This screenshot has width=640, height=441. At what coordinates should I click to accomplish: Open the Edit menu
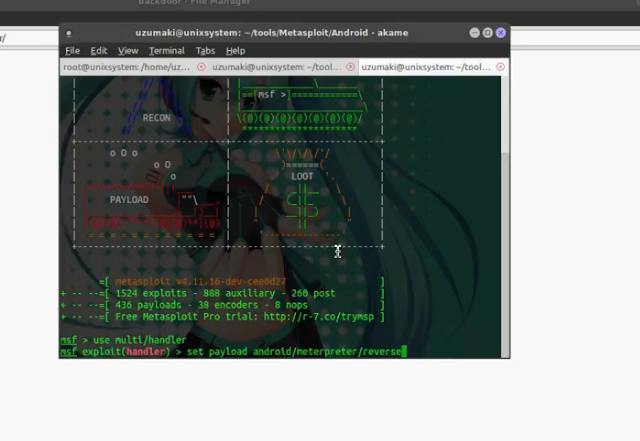pos(99,51)
